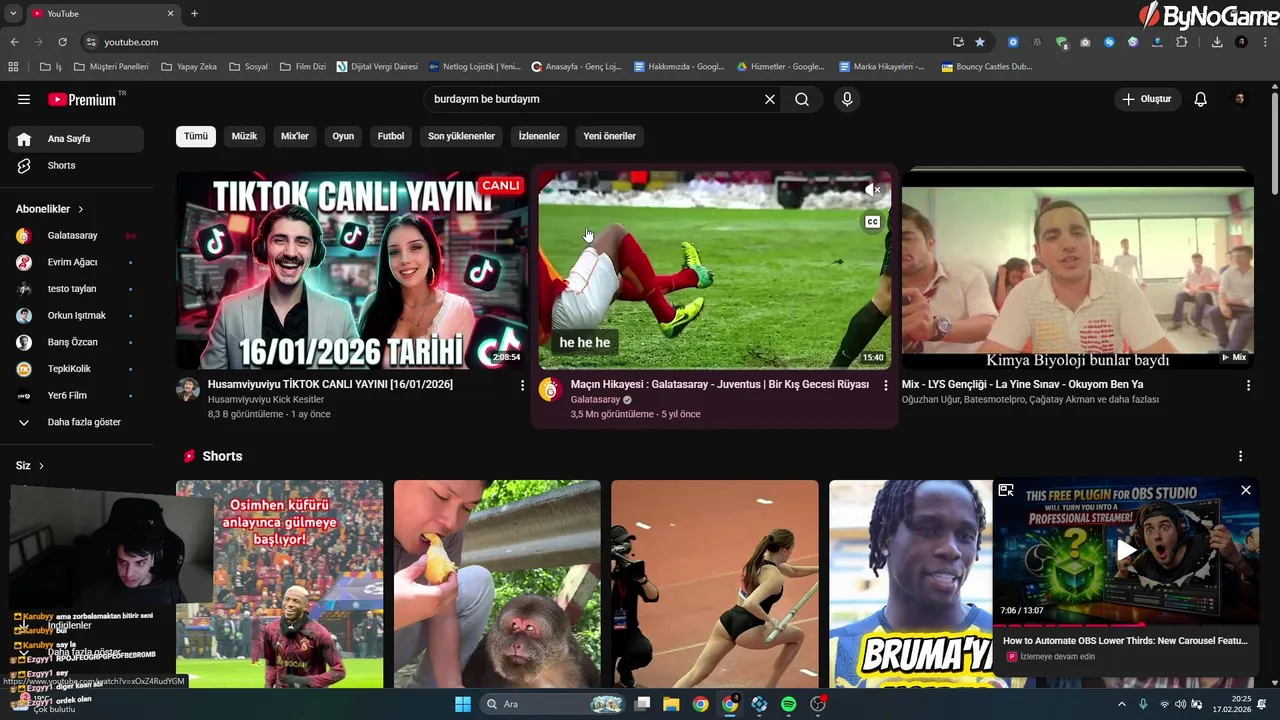This screenshot has width=1280, height=720.
Task: Select the Tümü filter chip
Action: pyautogui.click(x=196, y=136)
